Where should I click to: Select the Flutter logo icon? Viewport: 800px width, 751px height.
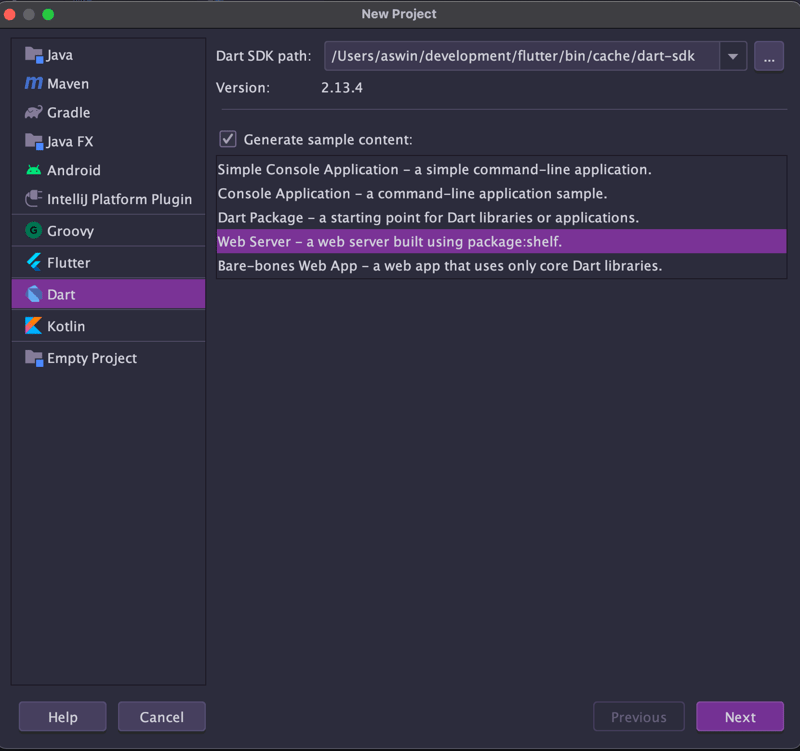[x=34, y=262]
